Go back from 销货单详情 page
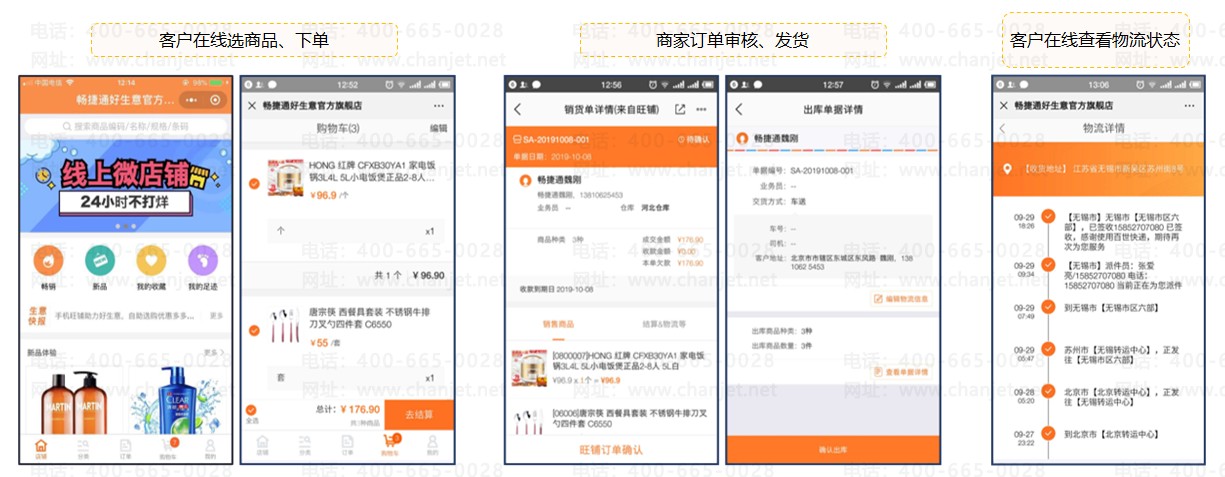Screen dimensions: 1225x477 (517, 109)
